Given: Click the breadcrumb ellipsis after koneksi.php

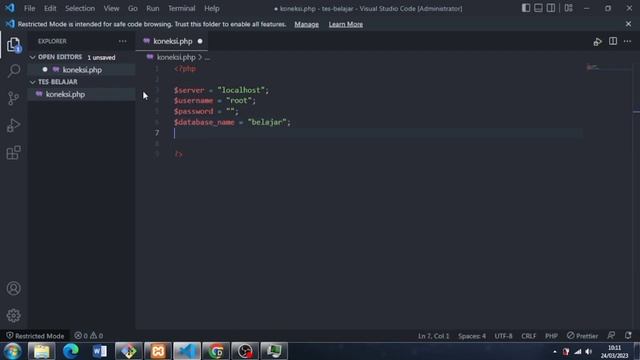Looking at the screenshot, I should pyautogui.click(x=207, y=58).
